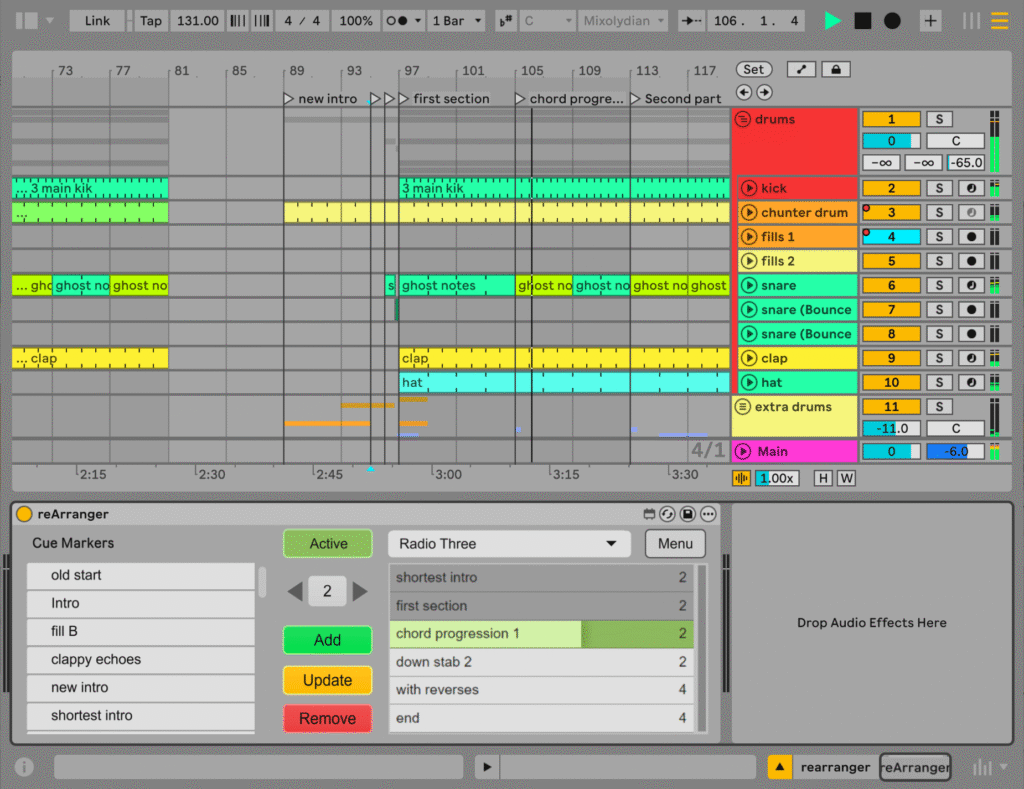Viewport: 1024px width, 789px height.
Task: Solo the drums group track
Action: [x=939, y=119]
